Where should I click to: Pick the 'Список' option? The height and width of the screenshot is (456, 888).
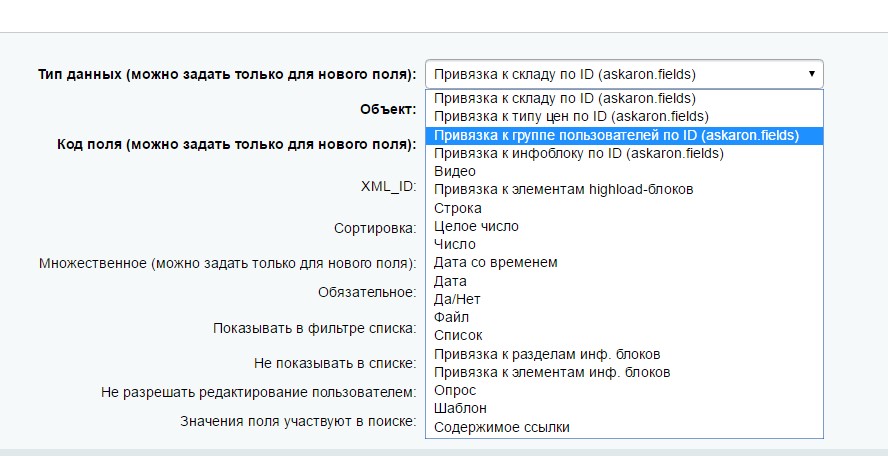point(459,335)
